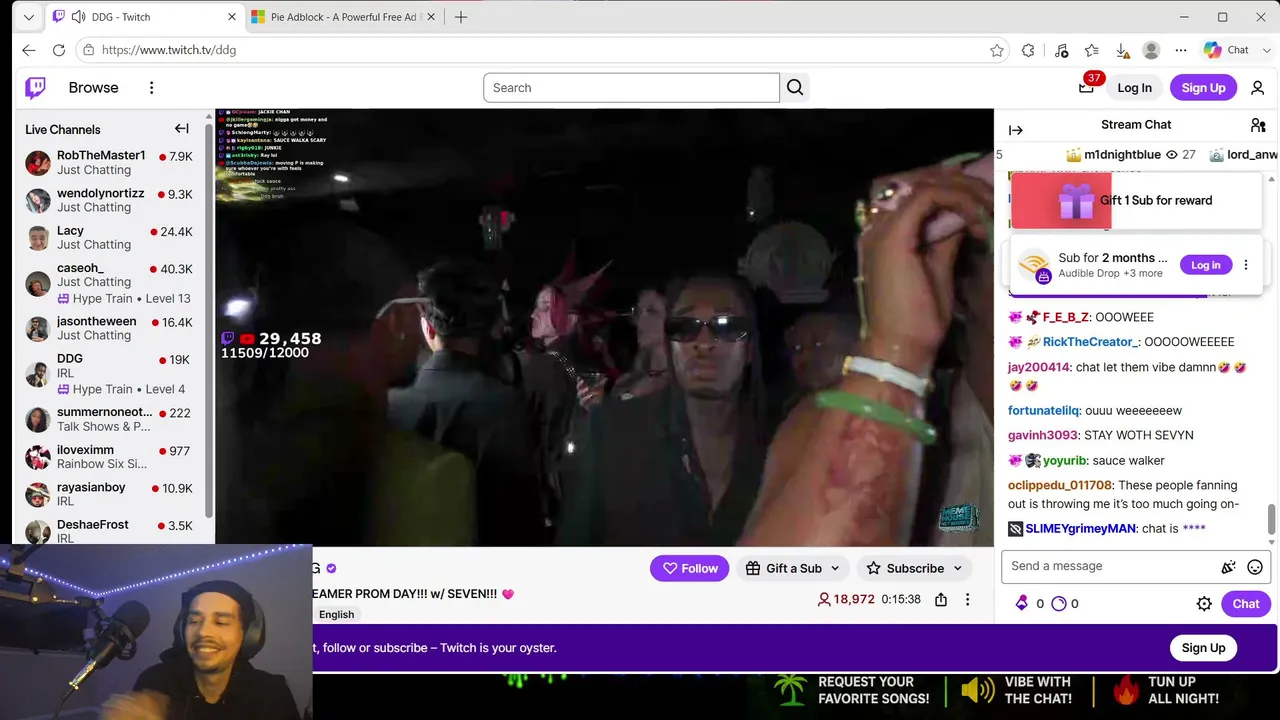Open browser settings and more menu
The height and width of the screenshot is (720, 1280).
[1181, 50]
